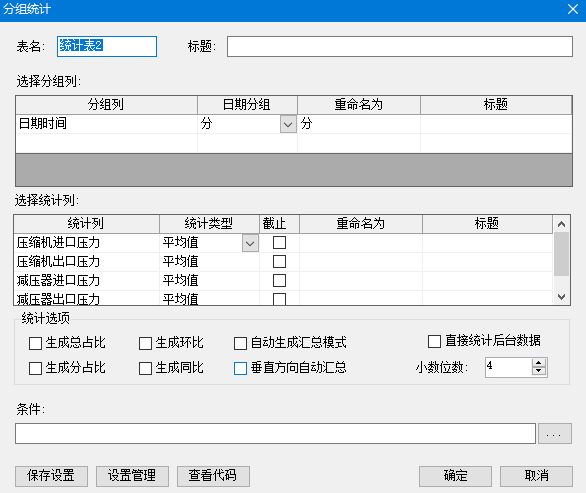This screenshot has width=586, height=493.
Task: Open 统计类型 dropdown for 压缩机进口压力
Action: [x=250, y=243]
